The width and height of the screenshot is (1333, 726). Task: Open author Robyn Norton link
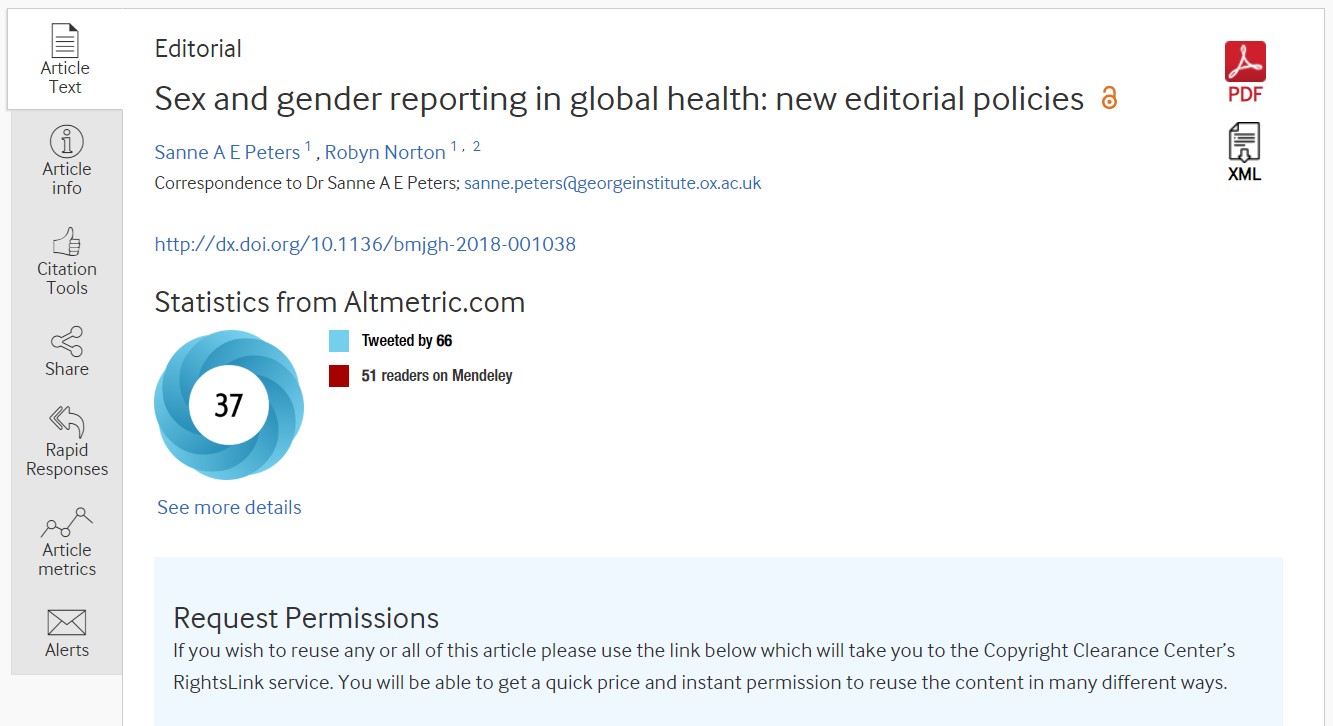pos(385,152)
